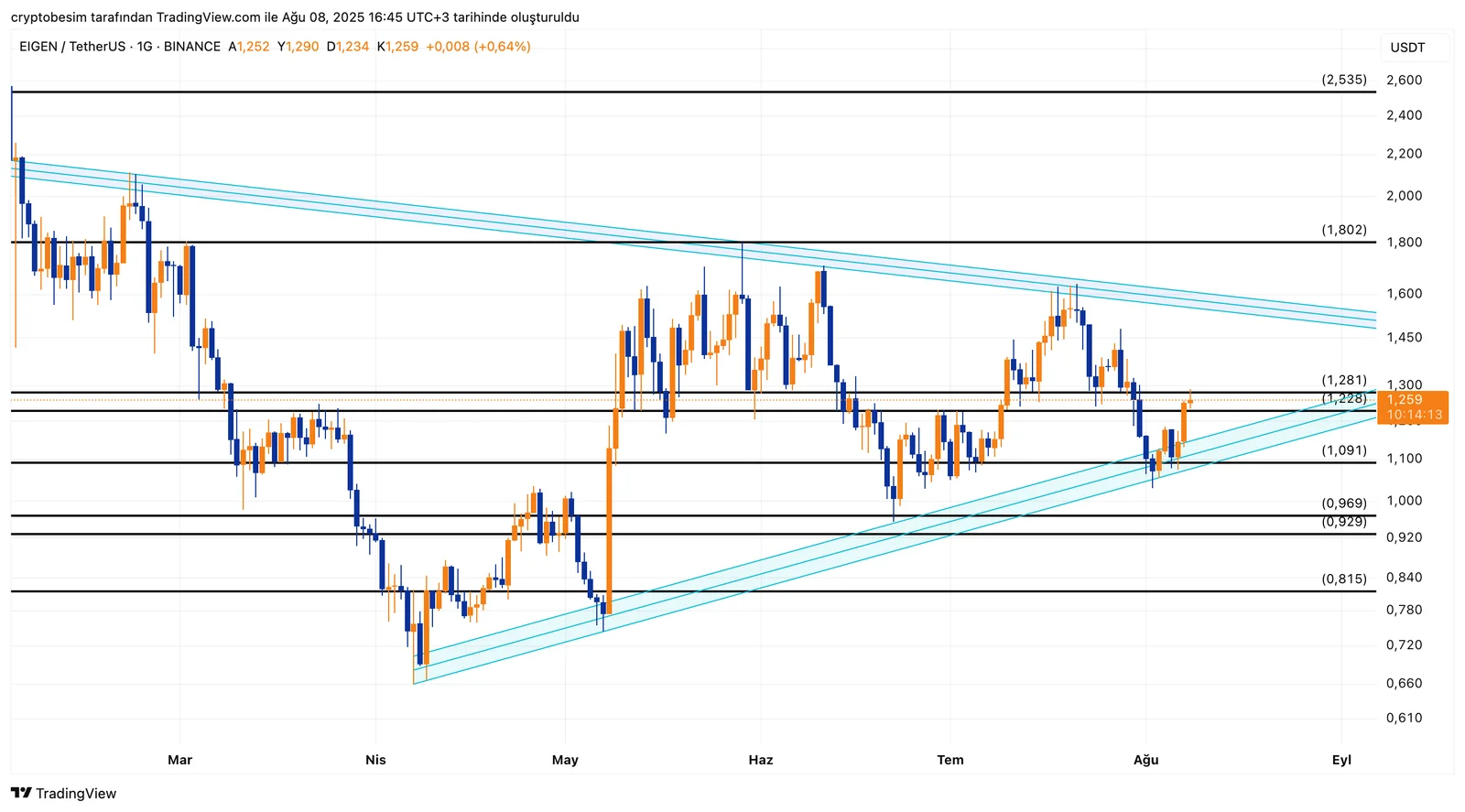Image resolution: width=1465 pixels, height=812 pixels.
Task: Click the Mar label on time axis
Action: [x=180, y=760]
